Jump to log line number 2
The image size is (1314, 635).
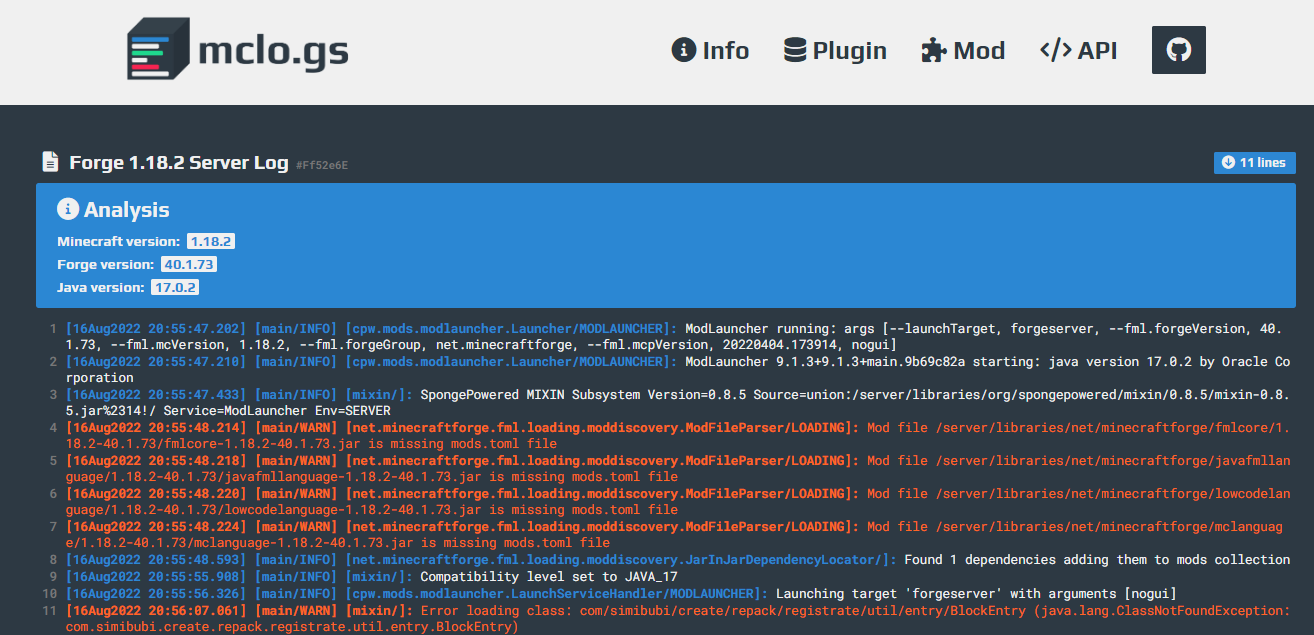52,362
